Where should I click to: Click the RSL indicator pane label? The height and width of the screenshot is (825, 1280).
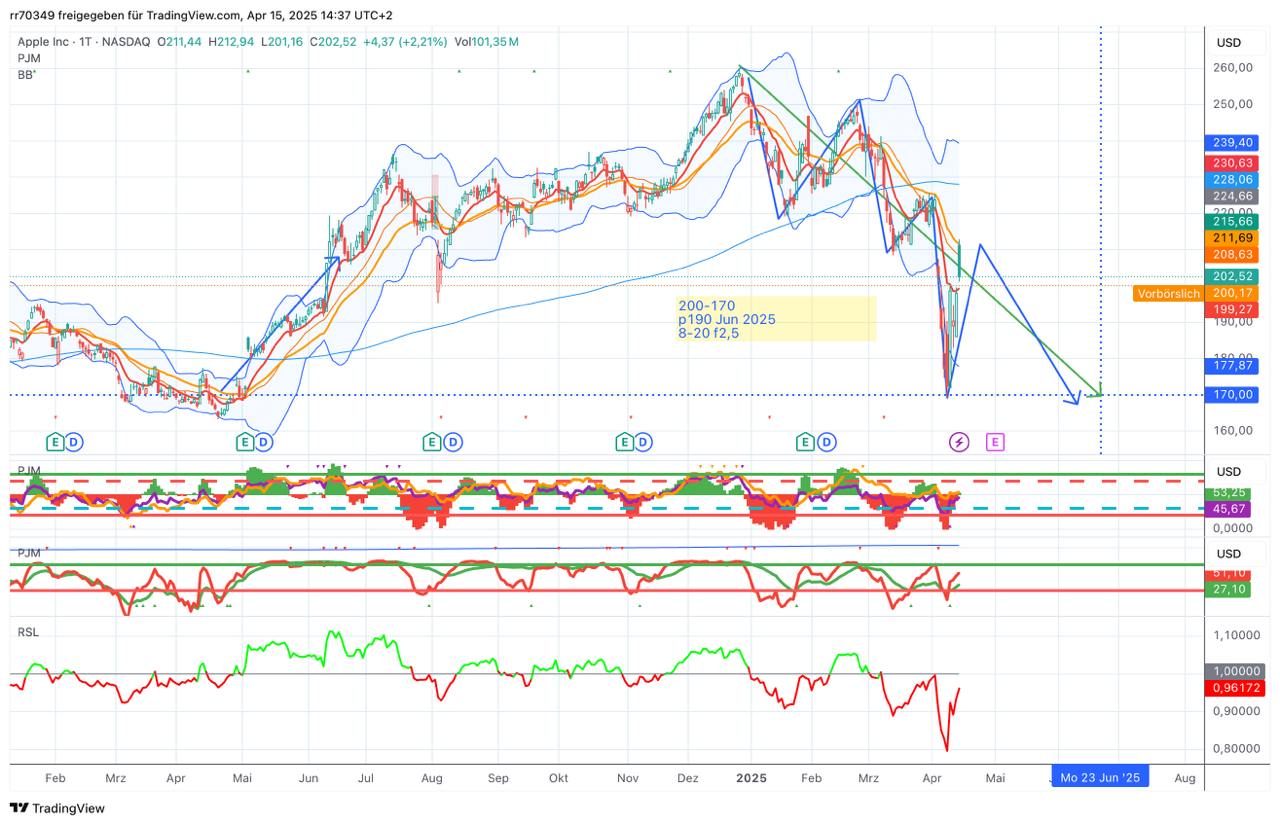tap(28, 632)
